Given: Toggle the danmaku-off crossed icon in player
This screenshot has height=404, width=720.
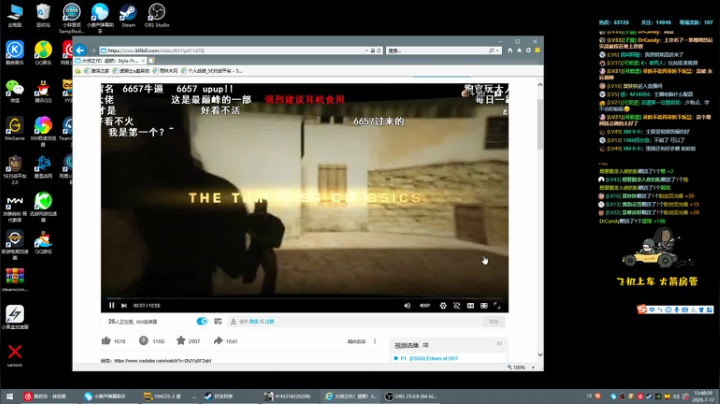Looking at the screenshot, I should click(457, 305).
